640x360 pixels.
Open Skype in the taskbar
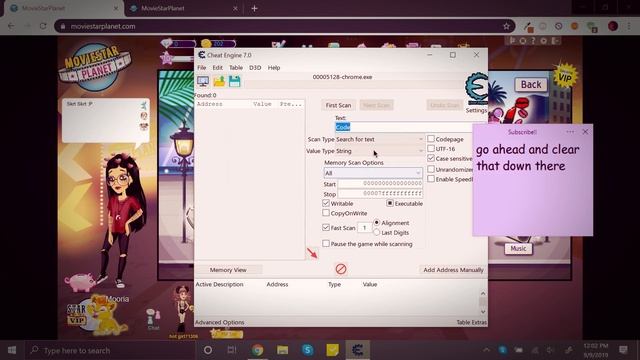307,350
